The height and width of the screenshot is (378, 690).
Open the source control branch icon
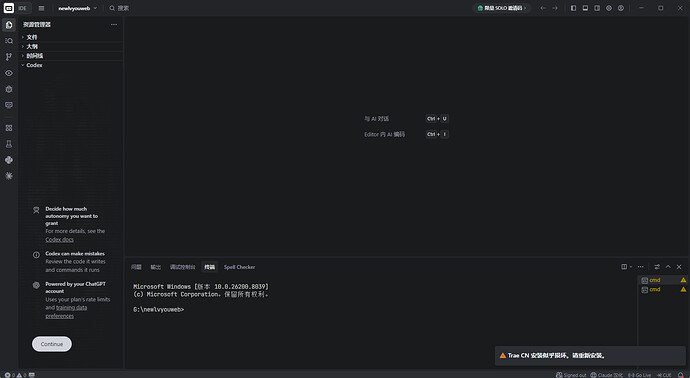coord(9,57)
